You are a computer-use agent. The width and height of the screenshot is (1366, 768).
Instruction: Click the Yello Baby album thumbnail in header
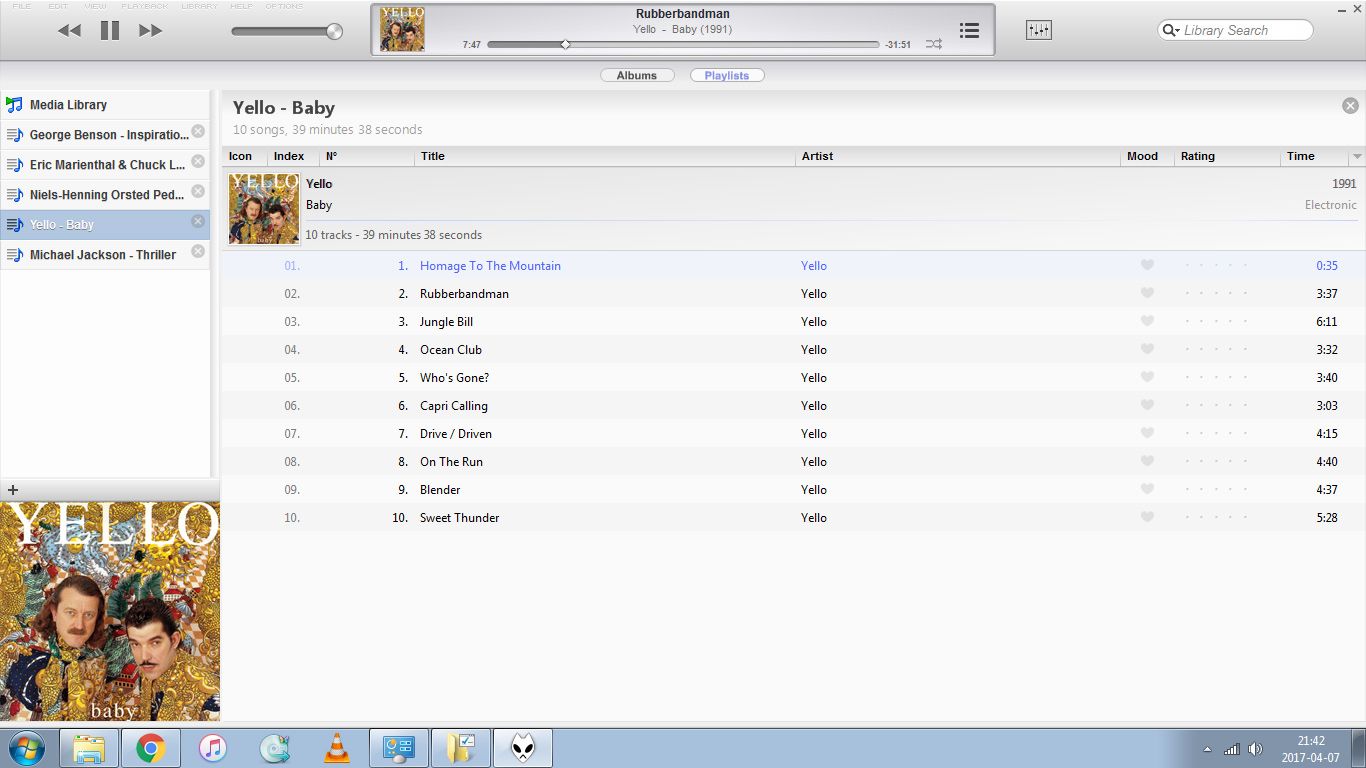pyautogui.click(x=264, y=208)
